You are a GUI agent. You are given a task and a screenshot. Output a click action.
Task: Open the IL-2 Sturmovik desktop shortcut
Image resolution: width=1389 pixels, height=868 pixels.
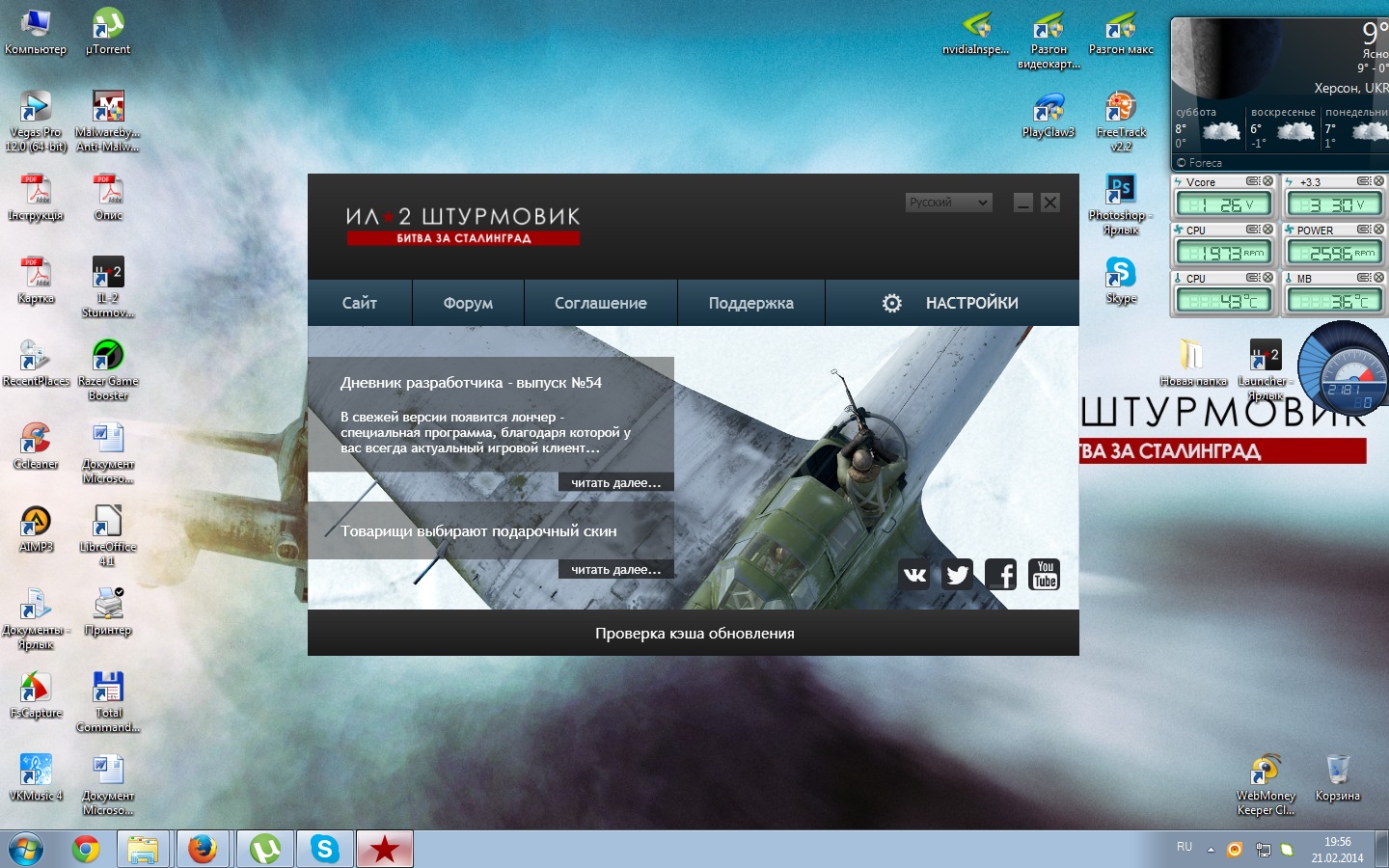[108, 287]
